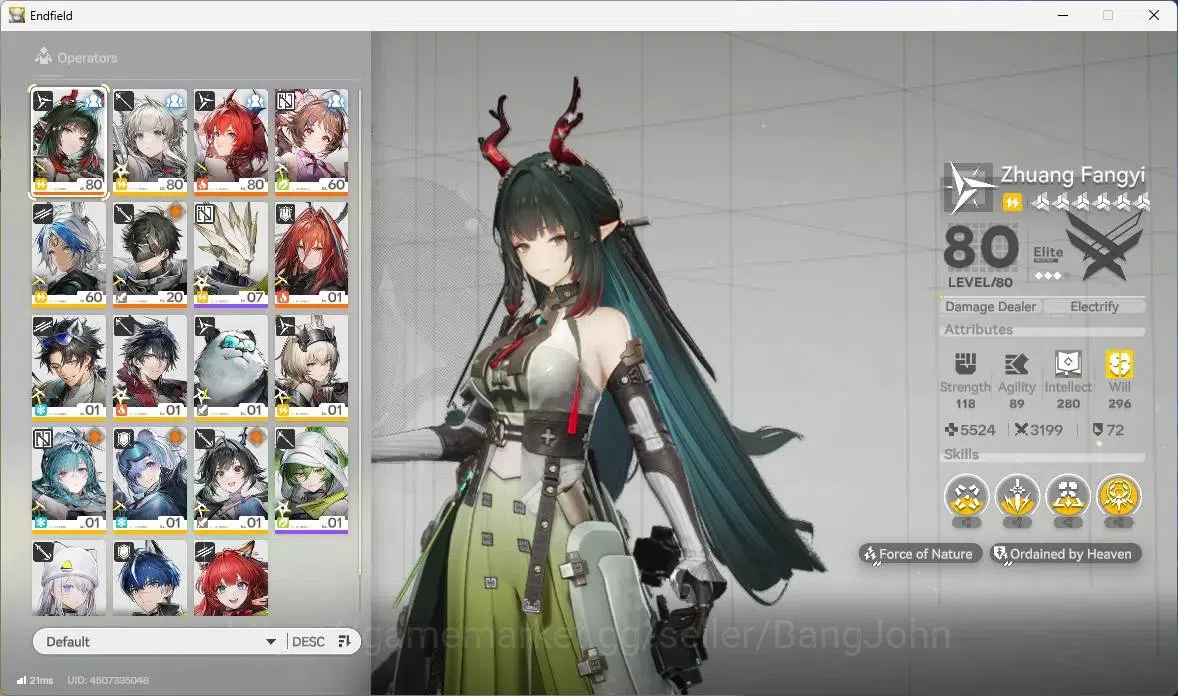Select the white dragon operator level 07
This screenshot has height=696, width=1178.
point(231,255)
